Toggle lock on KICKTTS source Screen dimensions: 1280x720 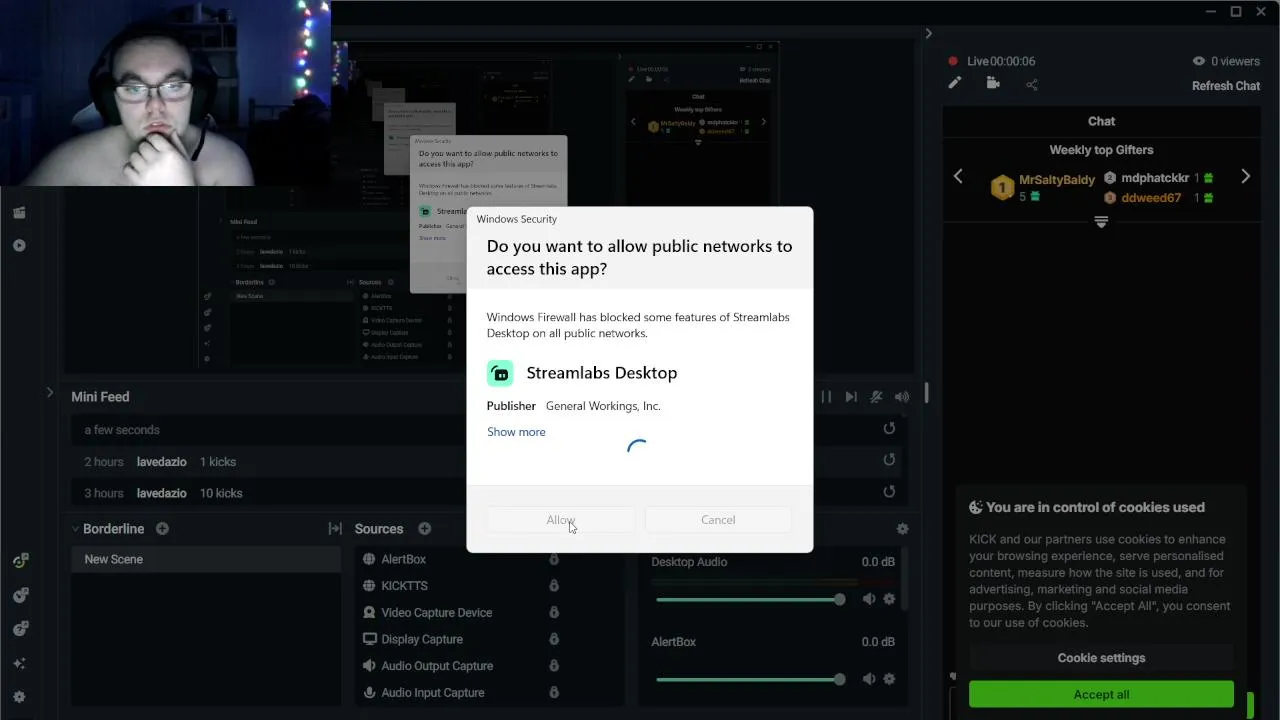553,586
